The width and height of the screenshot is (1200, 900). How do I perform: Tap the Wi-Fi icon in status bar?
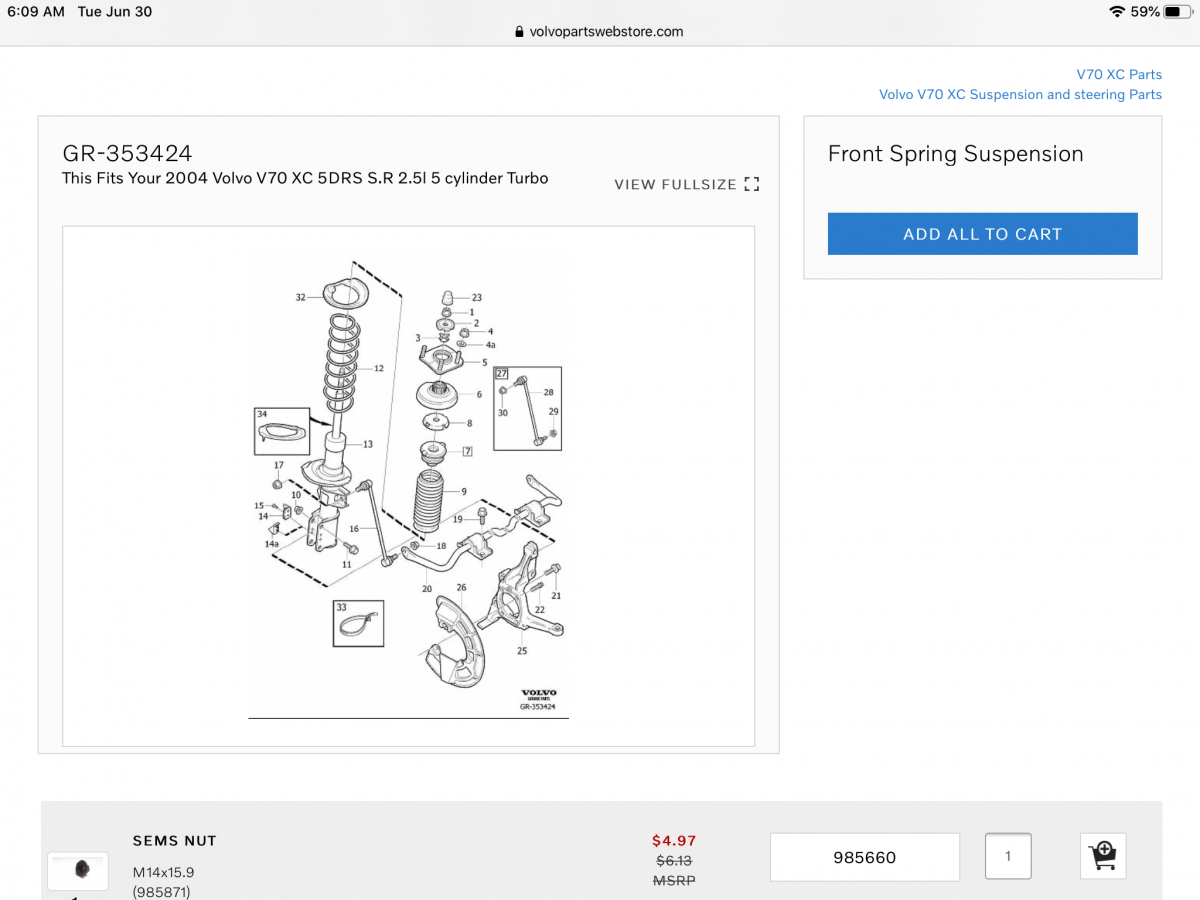(x=1117, y=11)
